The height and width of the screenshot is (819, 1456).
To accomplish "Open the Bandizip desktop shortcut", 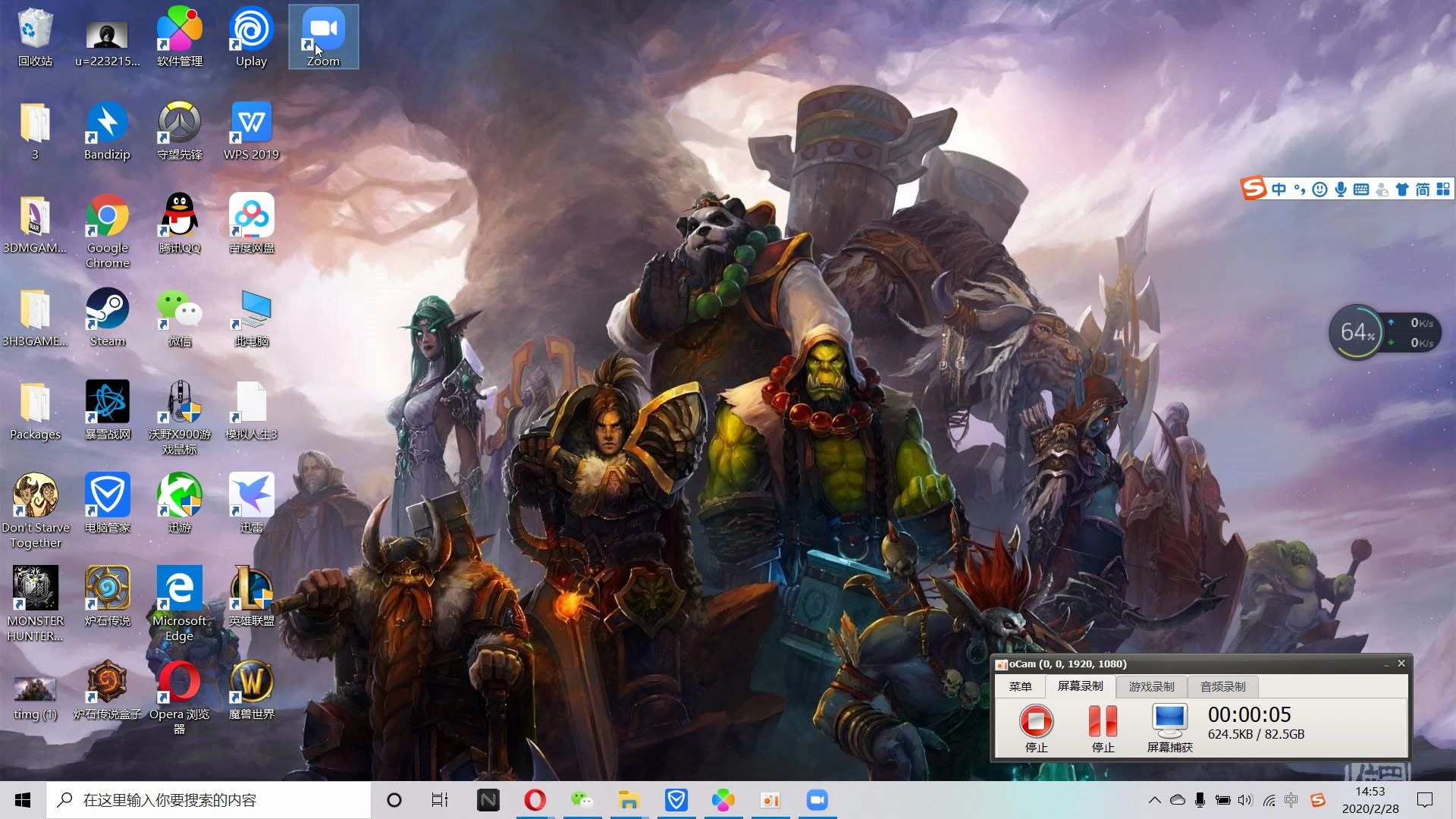I will tap(107, 130).
